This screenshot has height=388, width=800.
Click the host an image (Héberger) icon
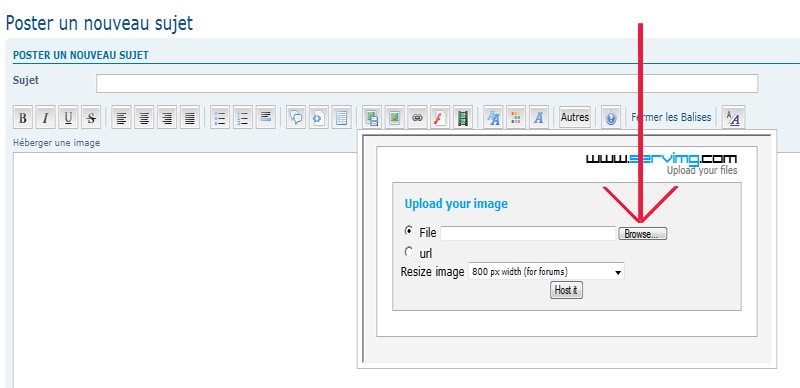[x=372, y=118]
